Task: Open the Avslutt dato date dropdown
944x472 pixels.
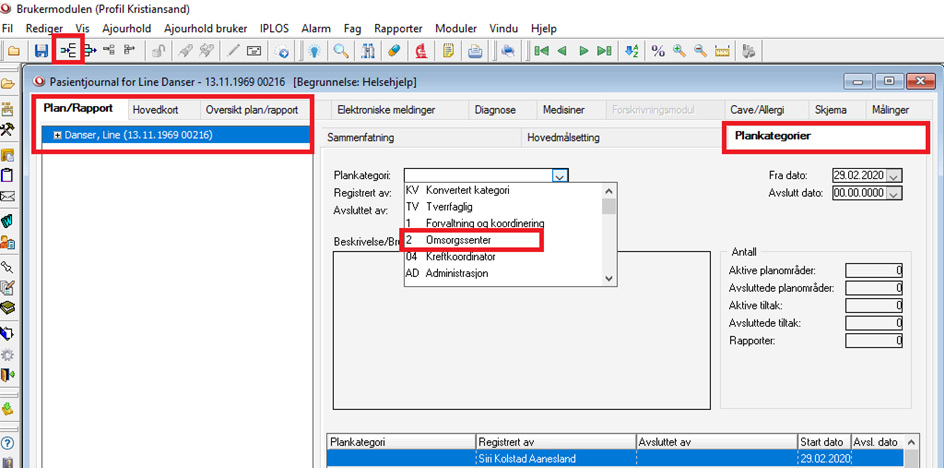Action: point(894,193)
